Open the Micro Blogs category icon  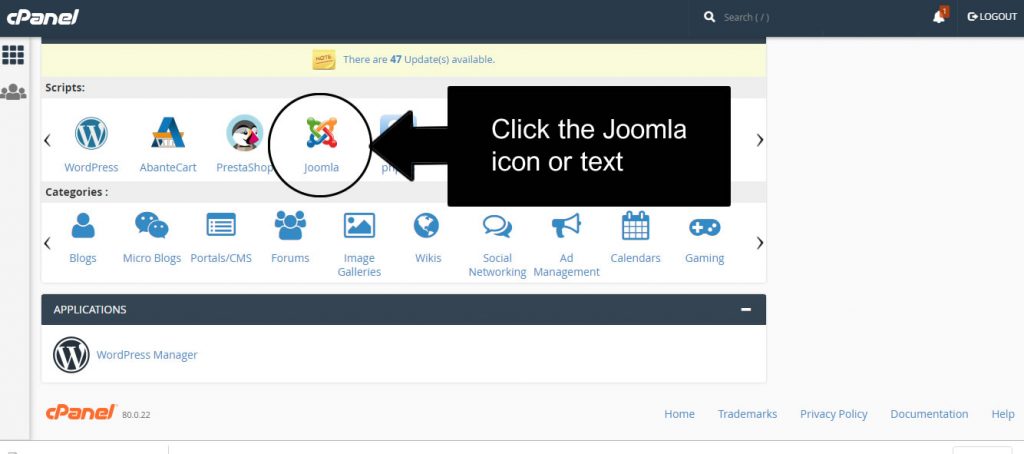click(x=152, y=225)
